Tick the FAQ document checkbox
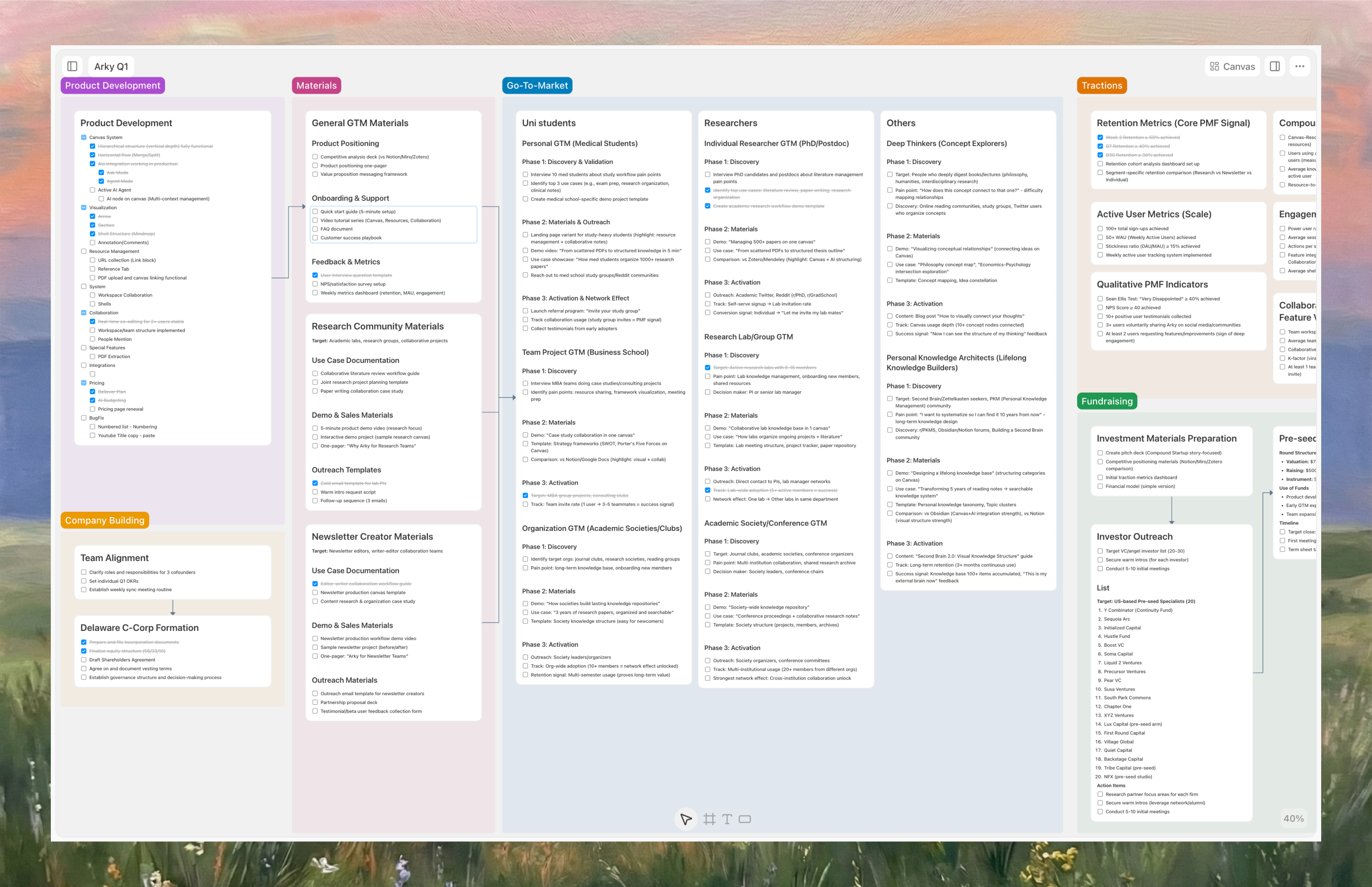The width and height of the screenshot is (1372, 887). coord(315,229)
